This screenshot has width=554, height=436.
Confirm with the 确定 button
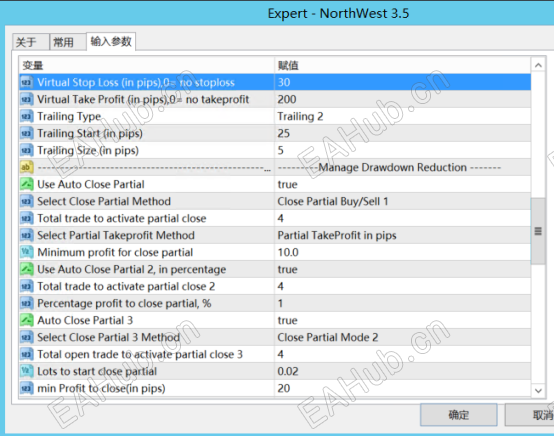coord(459,415)
